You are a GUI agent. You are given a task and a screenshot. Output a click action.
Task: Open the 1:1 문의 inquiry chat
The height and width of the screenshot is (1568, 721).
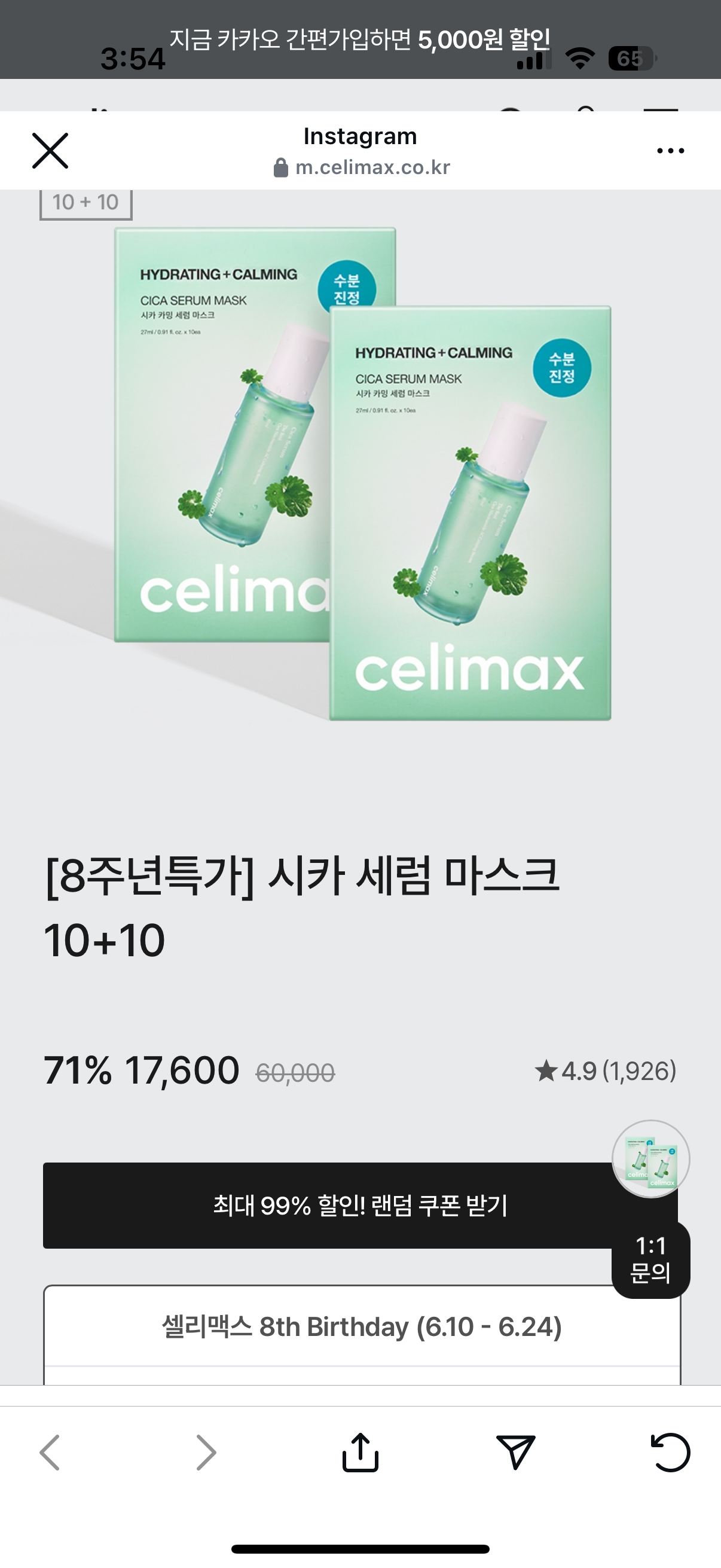pos(650,1260)
